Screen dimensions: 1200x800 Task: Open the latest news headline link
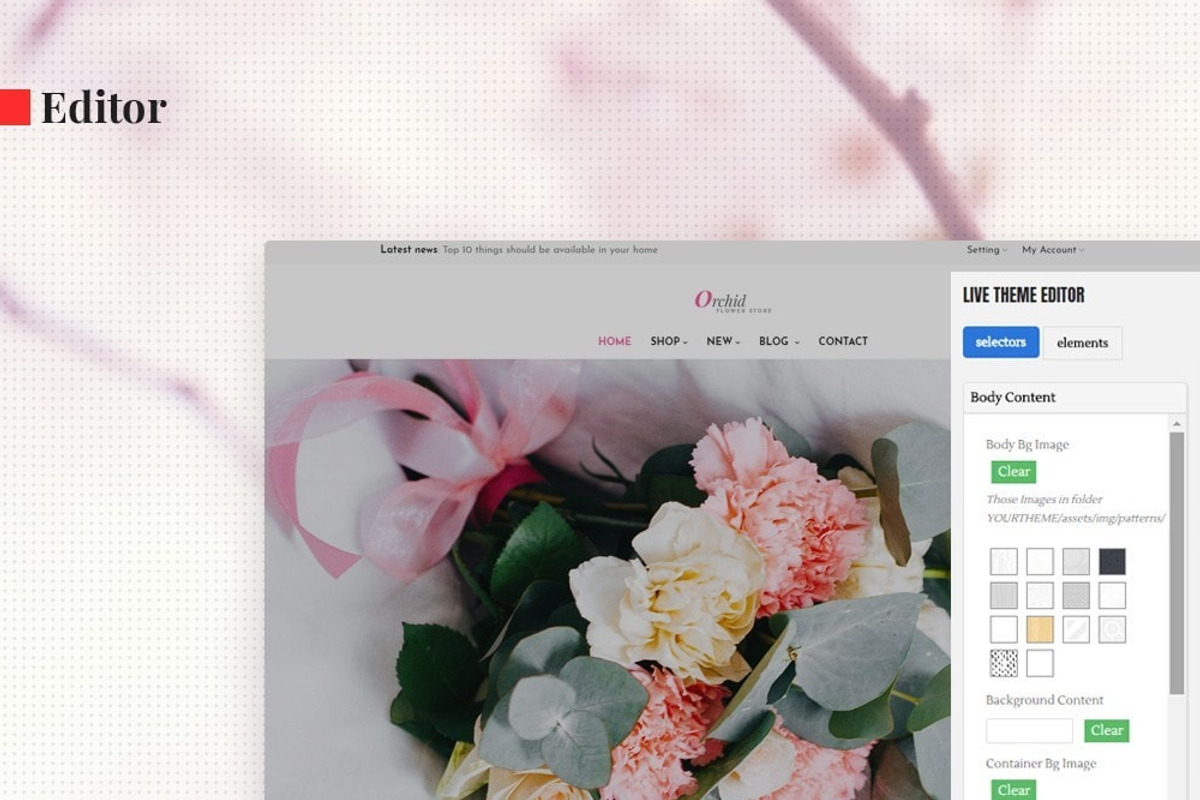click(x=550, y=250)
